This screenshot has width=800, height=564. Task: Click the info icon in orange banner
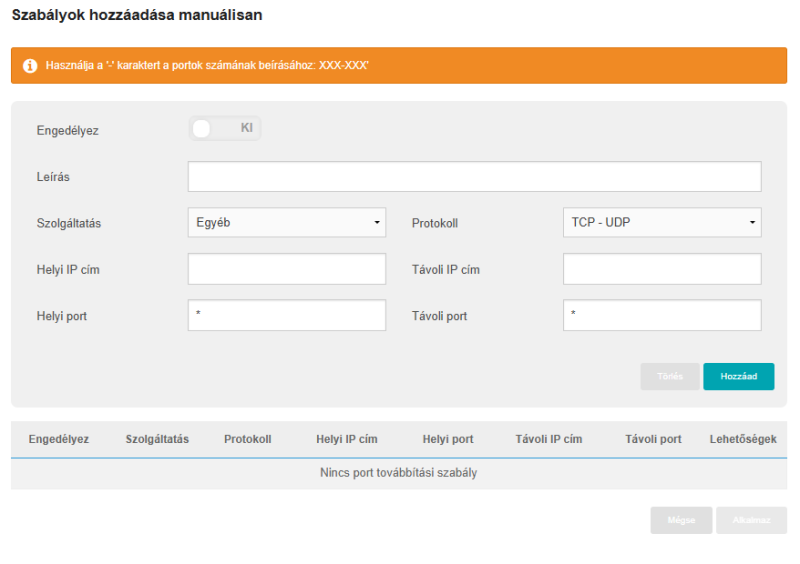tap(30, 66)
